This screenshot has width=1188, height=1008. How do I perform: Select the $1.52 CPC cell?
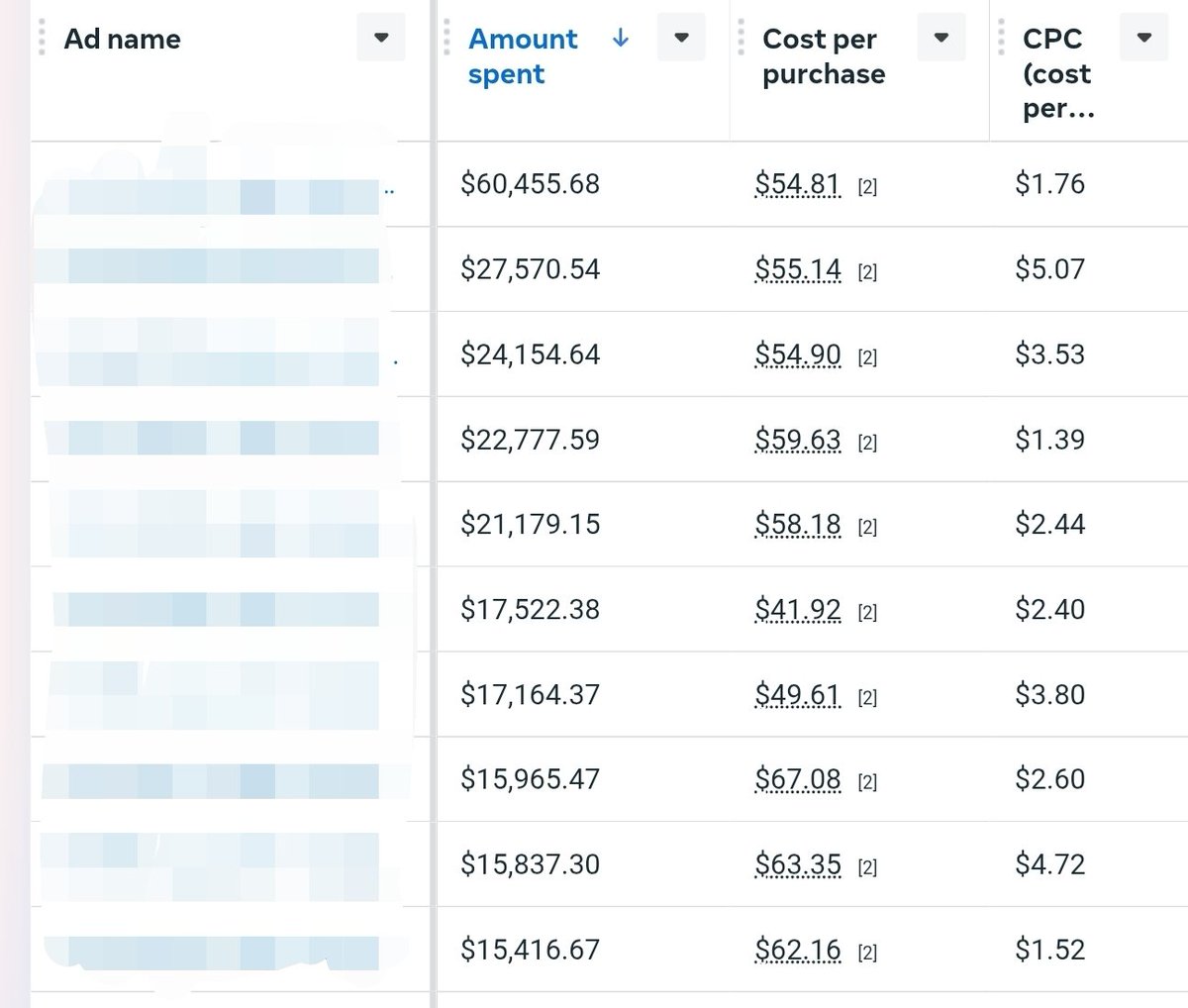[x=1049, y=950]
